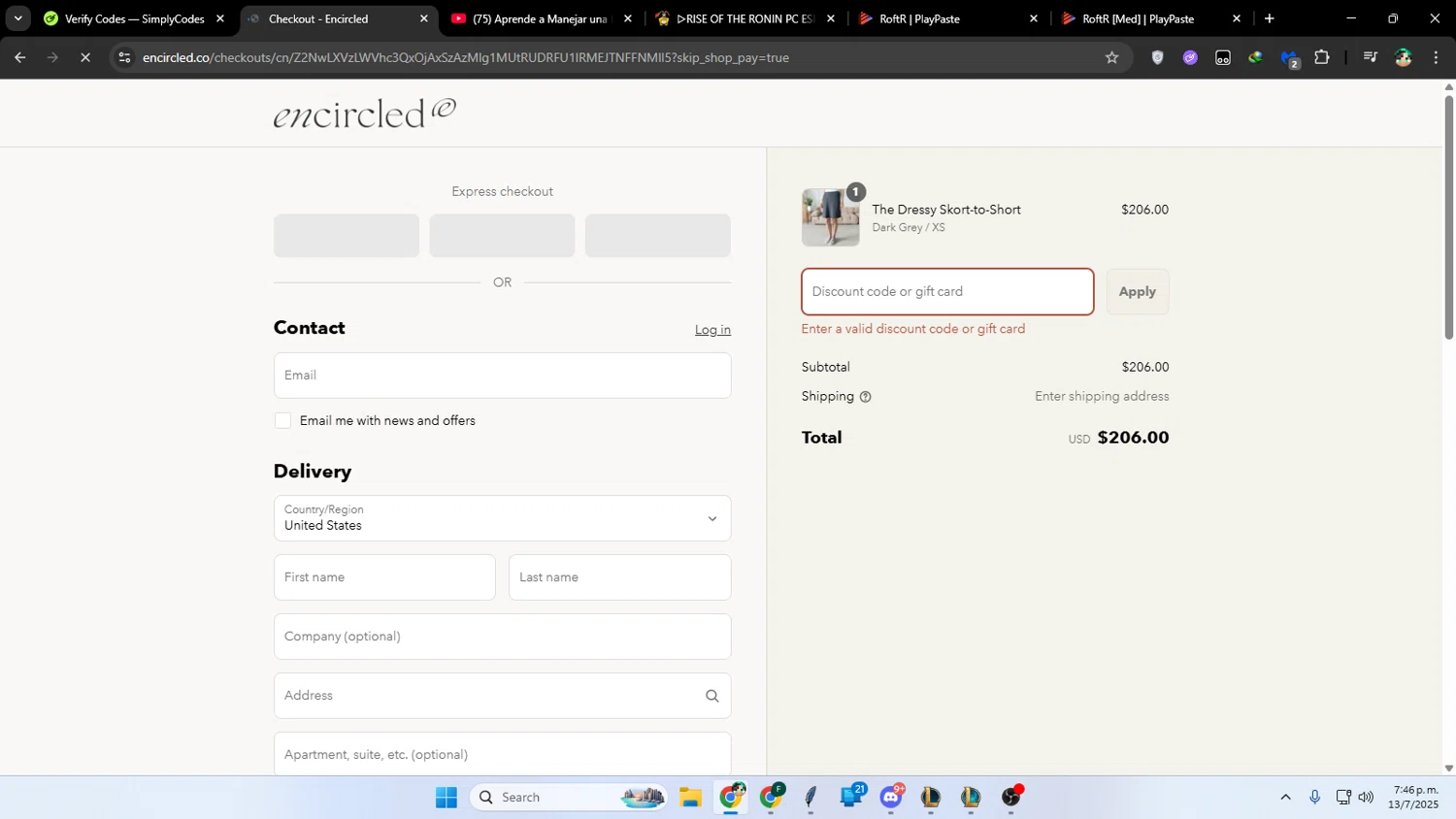
Task: Focus the First name field
Action: point(384,577)
